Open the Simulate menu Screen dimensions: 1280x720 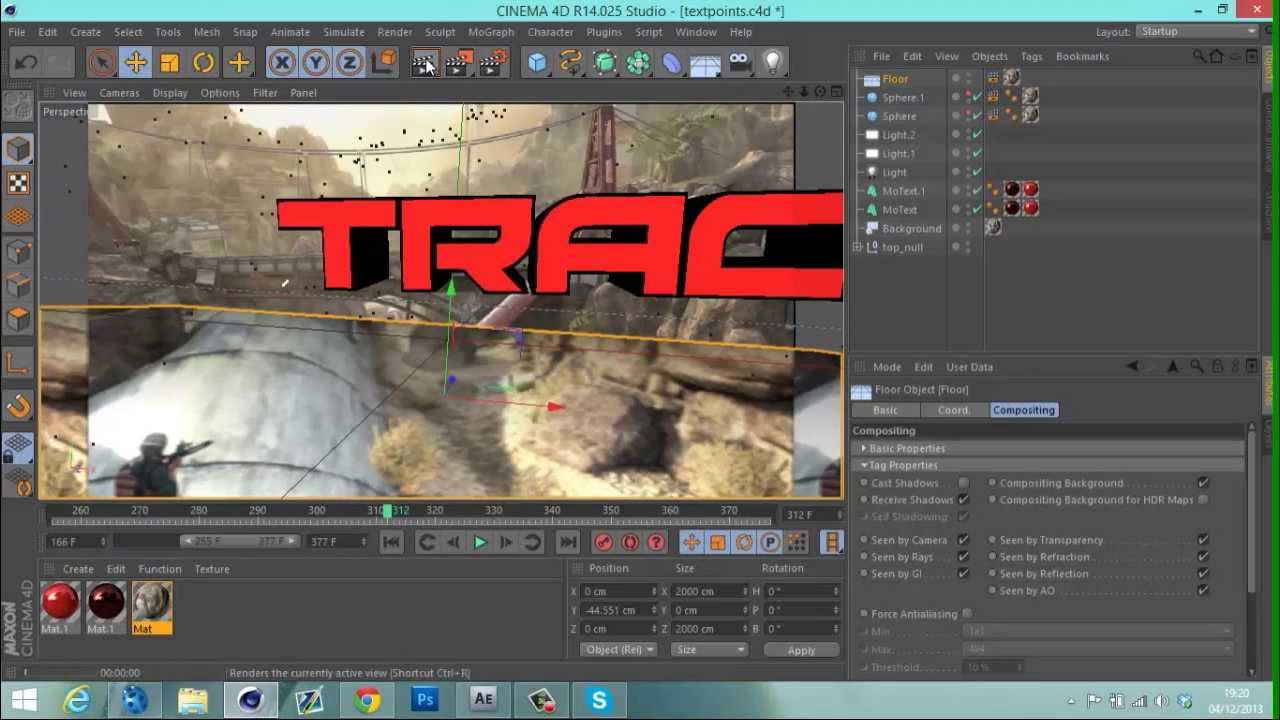344,32
